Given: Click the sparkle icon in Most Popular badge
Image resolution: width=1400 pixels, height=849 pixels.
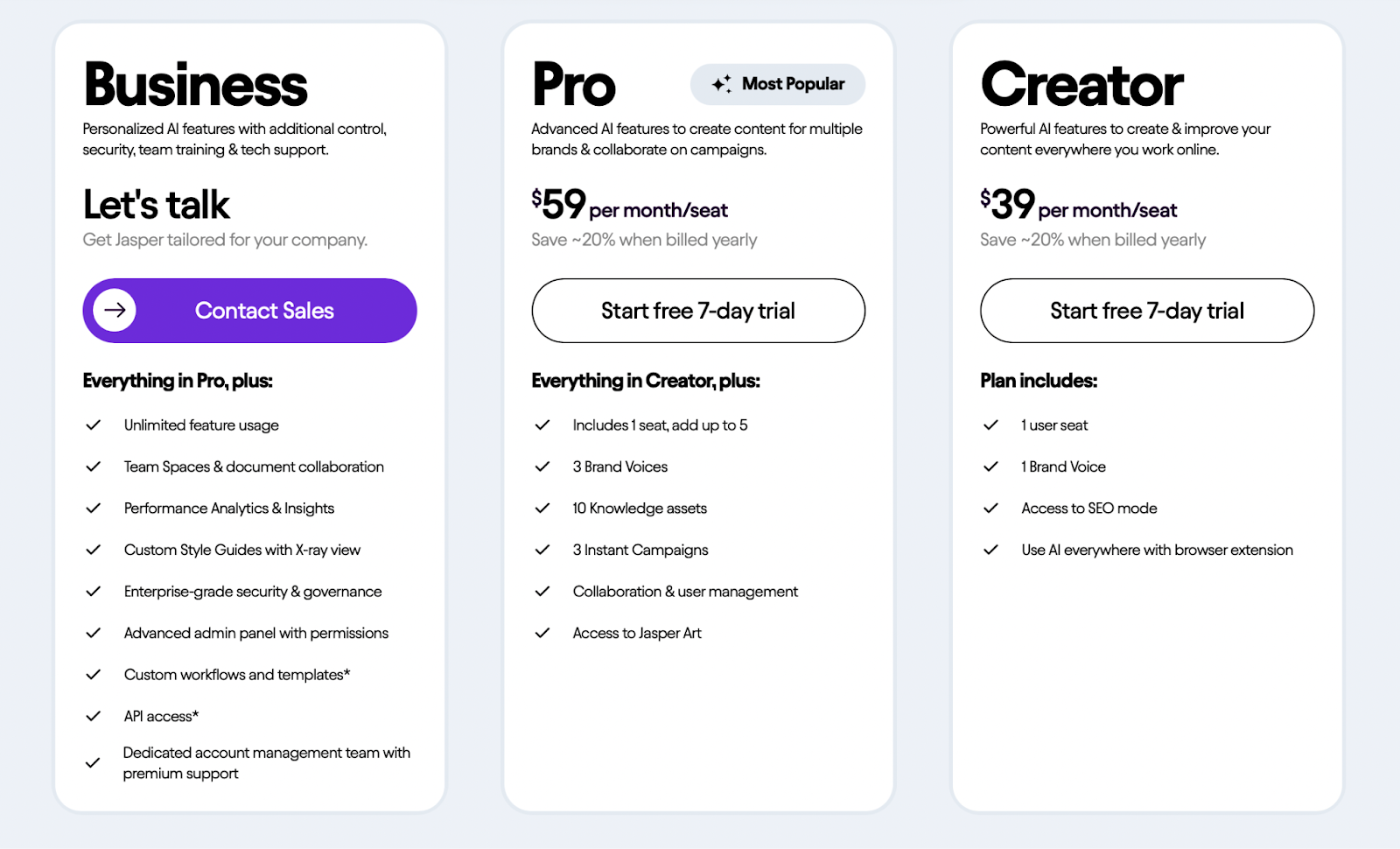Looking at the screenshot, I should [x=722, y=84].
